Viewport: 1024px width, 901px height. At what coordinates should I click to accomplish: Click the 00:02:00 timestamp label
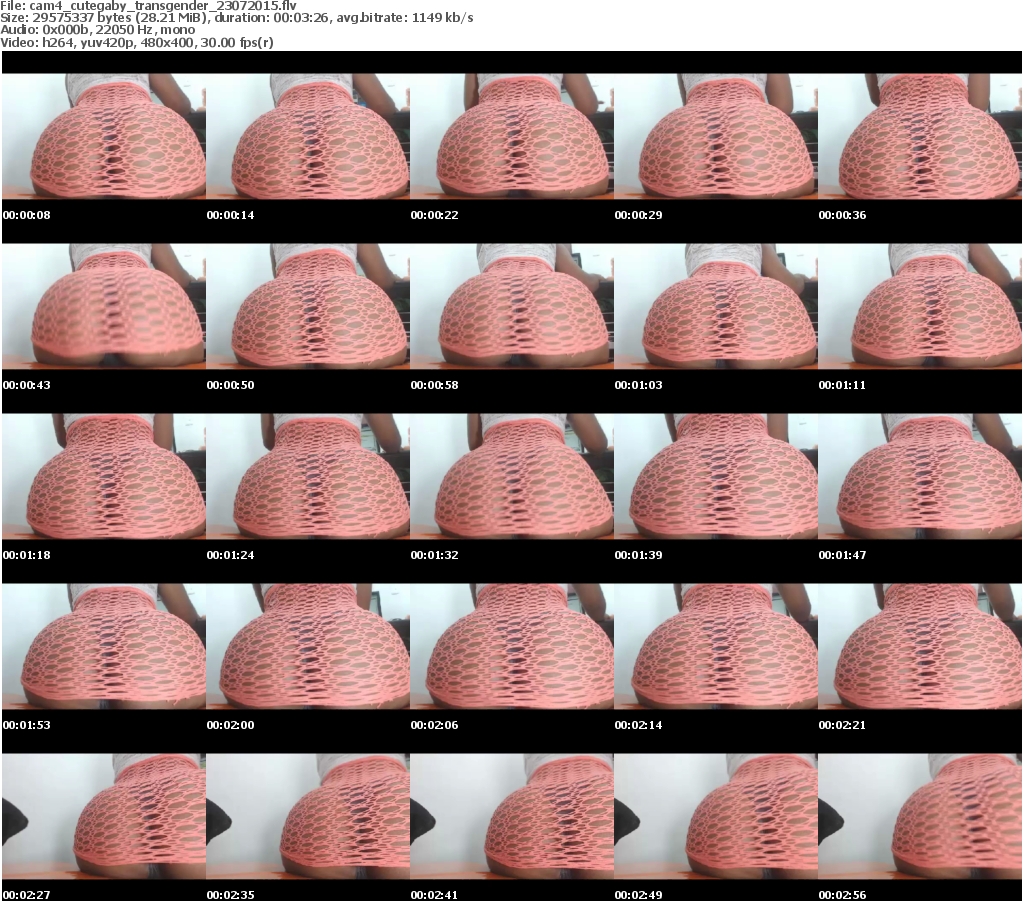point(231,725)
